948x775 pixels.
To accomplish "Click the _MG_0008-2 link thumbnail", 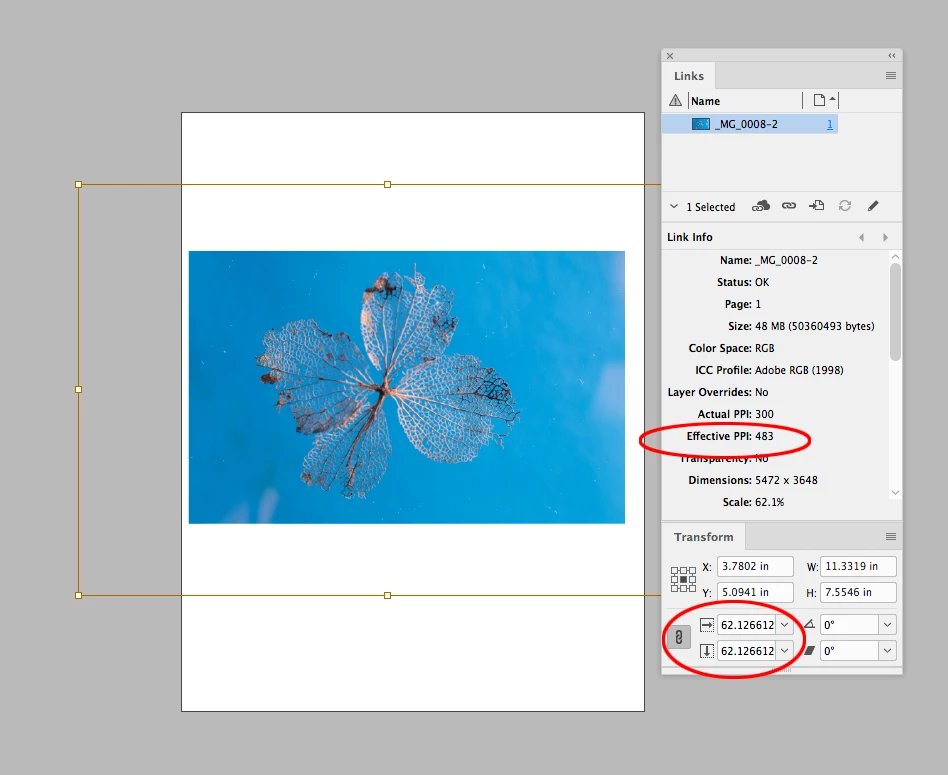I will point(701,124).
